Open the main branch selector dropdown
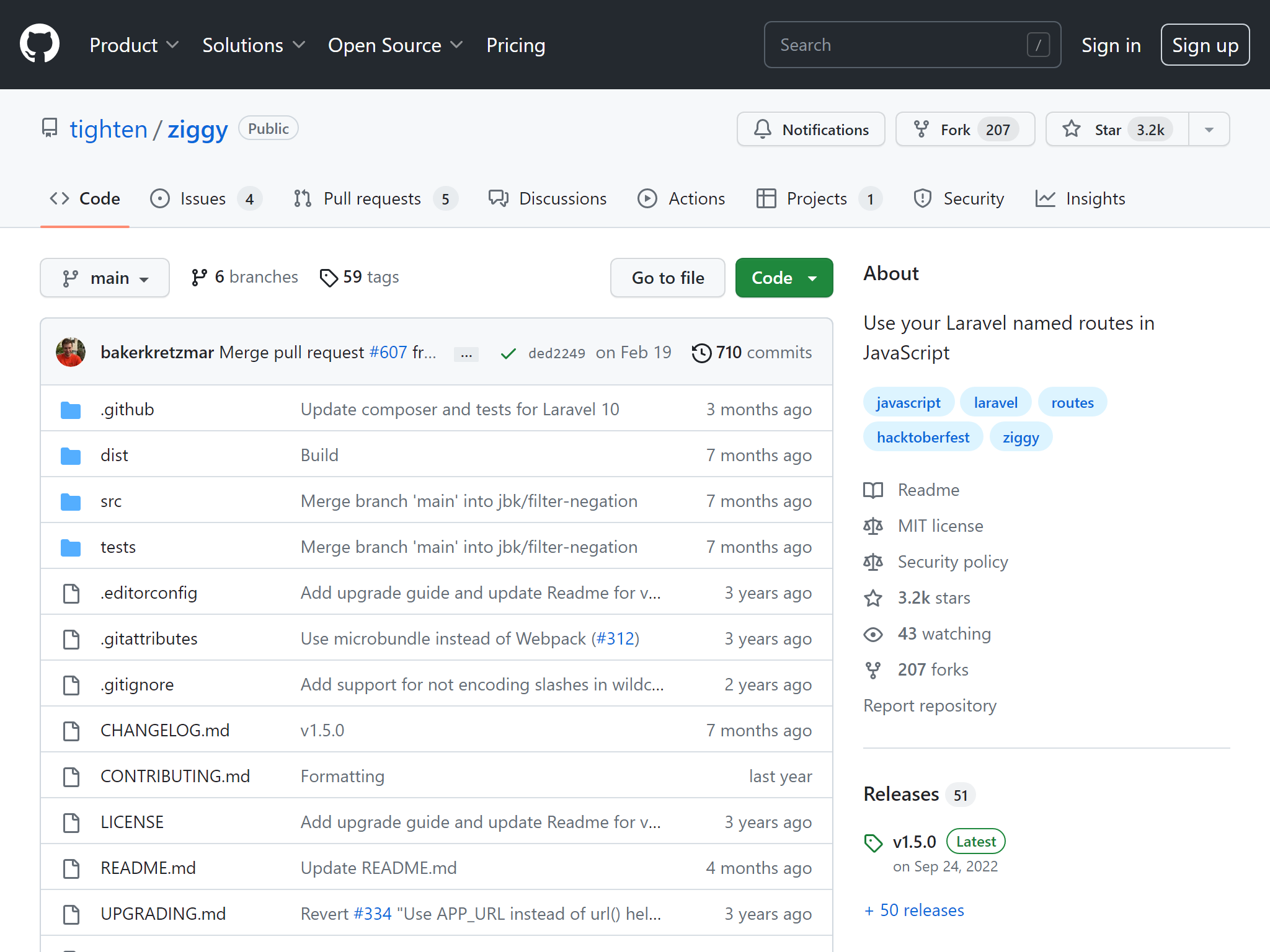1270x952 pixels. (105, 278)
